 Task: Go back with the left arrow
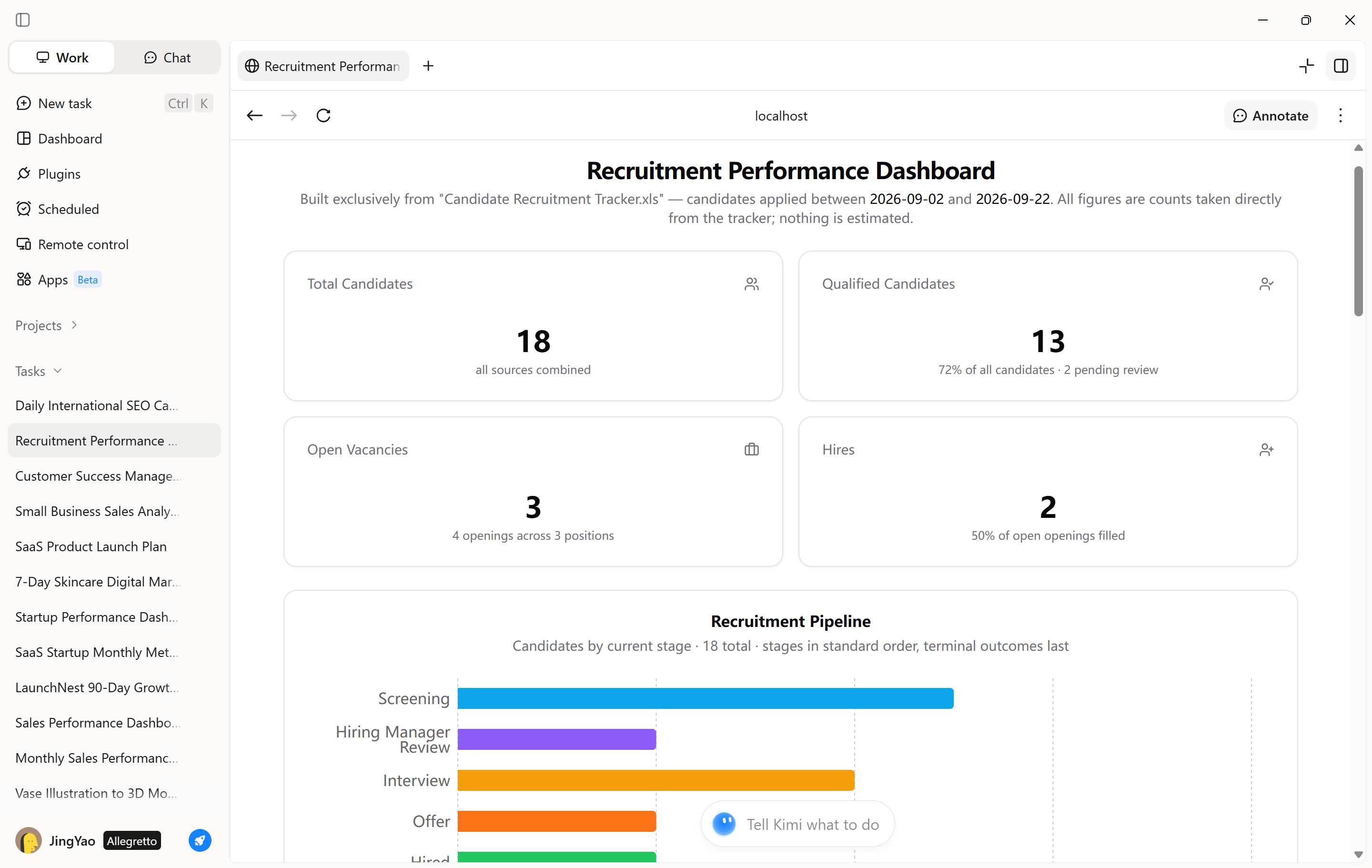(254, 116)
